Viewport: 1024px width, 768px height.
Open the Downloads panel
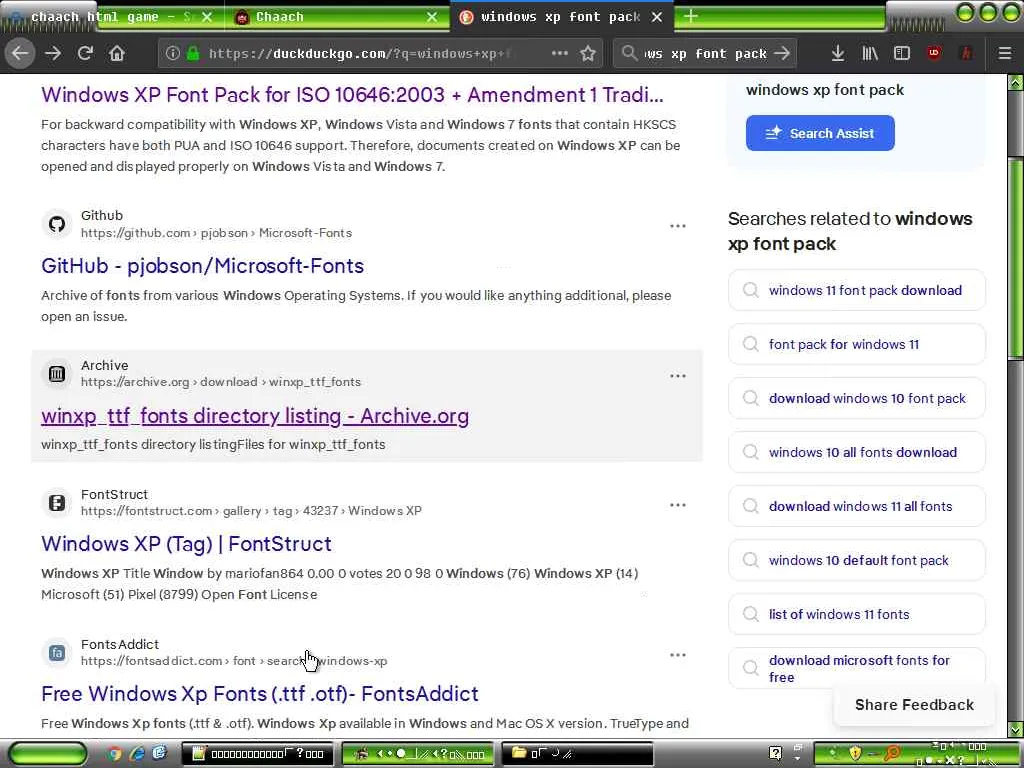pyautogui.click(x=837, y=53)
